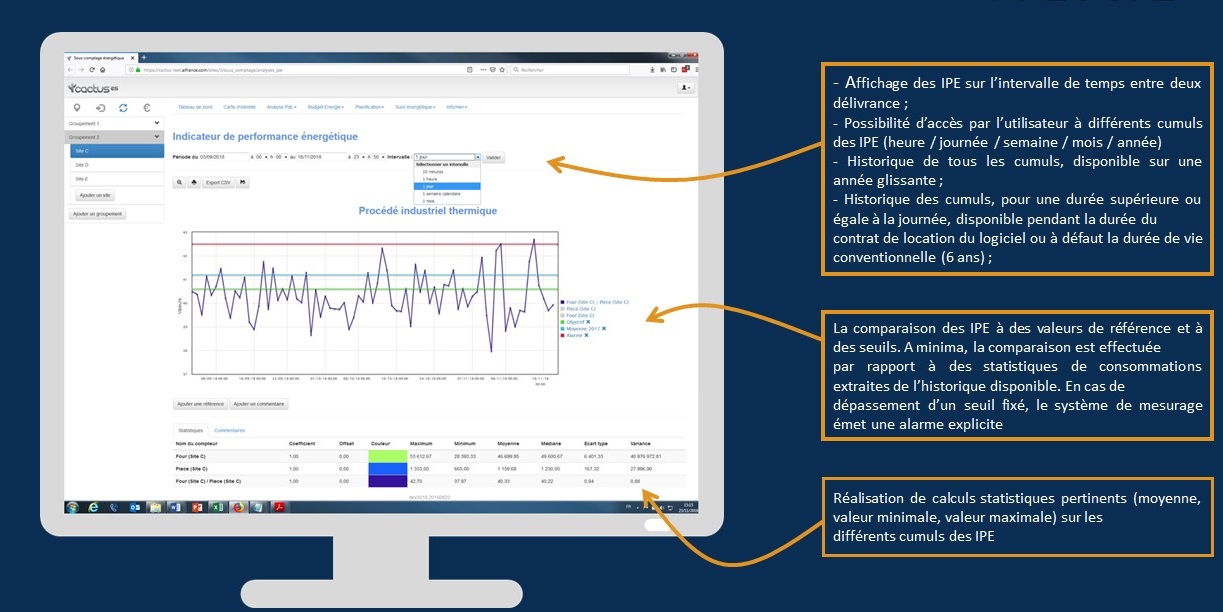The height and width of the screenshot is (612, 1223).
Task: Open Internet Explorer from the taskbar
Action: [93, 507]
